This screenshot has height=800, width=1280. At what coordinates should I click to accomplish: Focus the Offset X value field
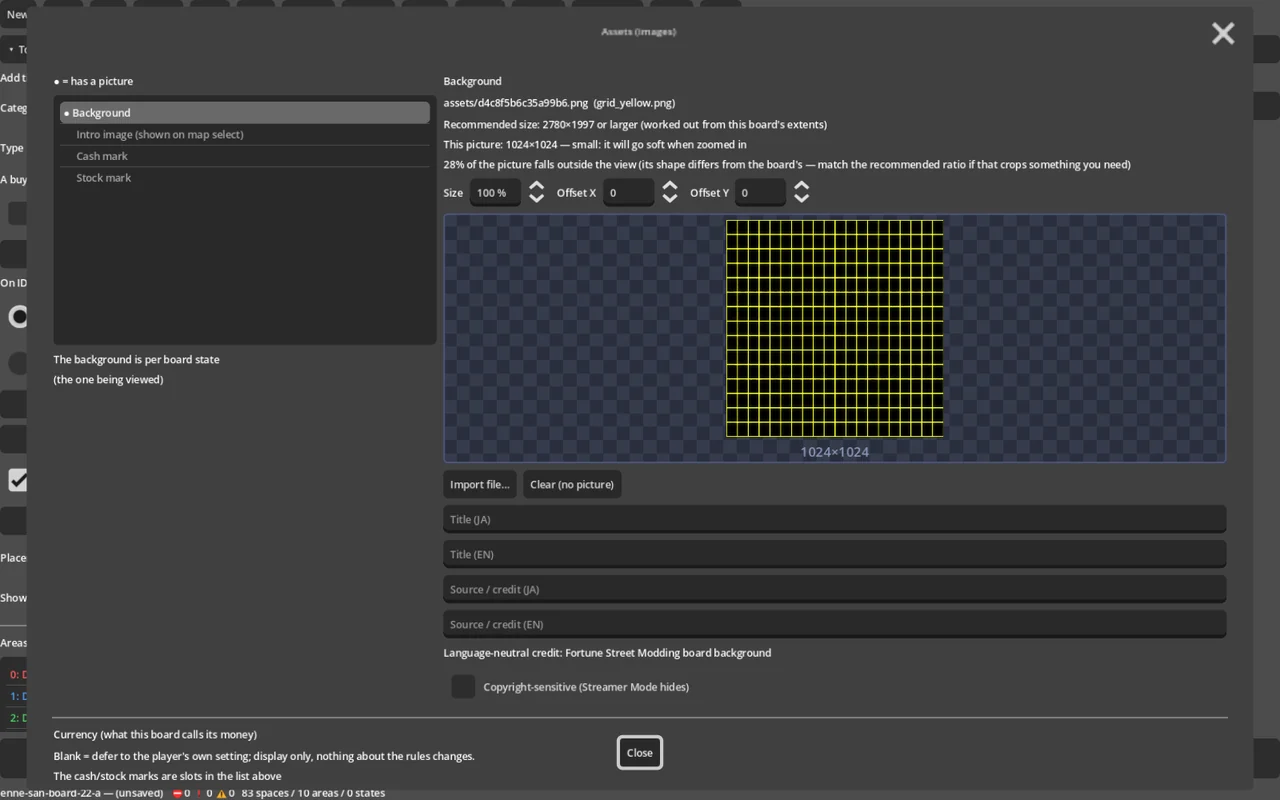coord(628,192)
